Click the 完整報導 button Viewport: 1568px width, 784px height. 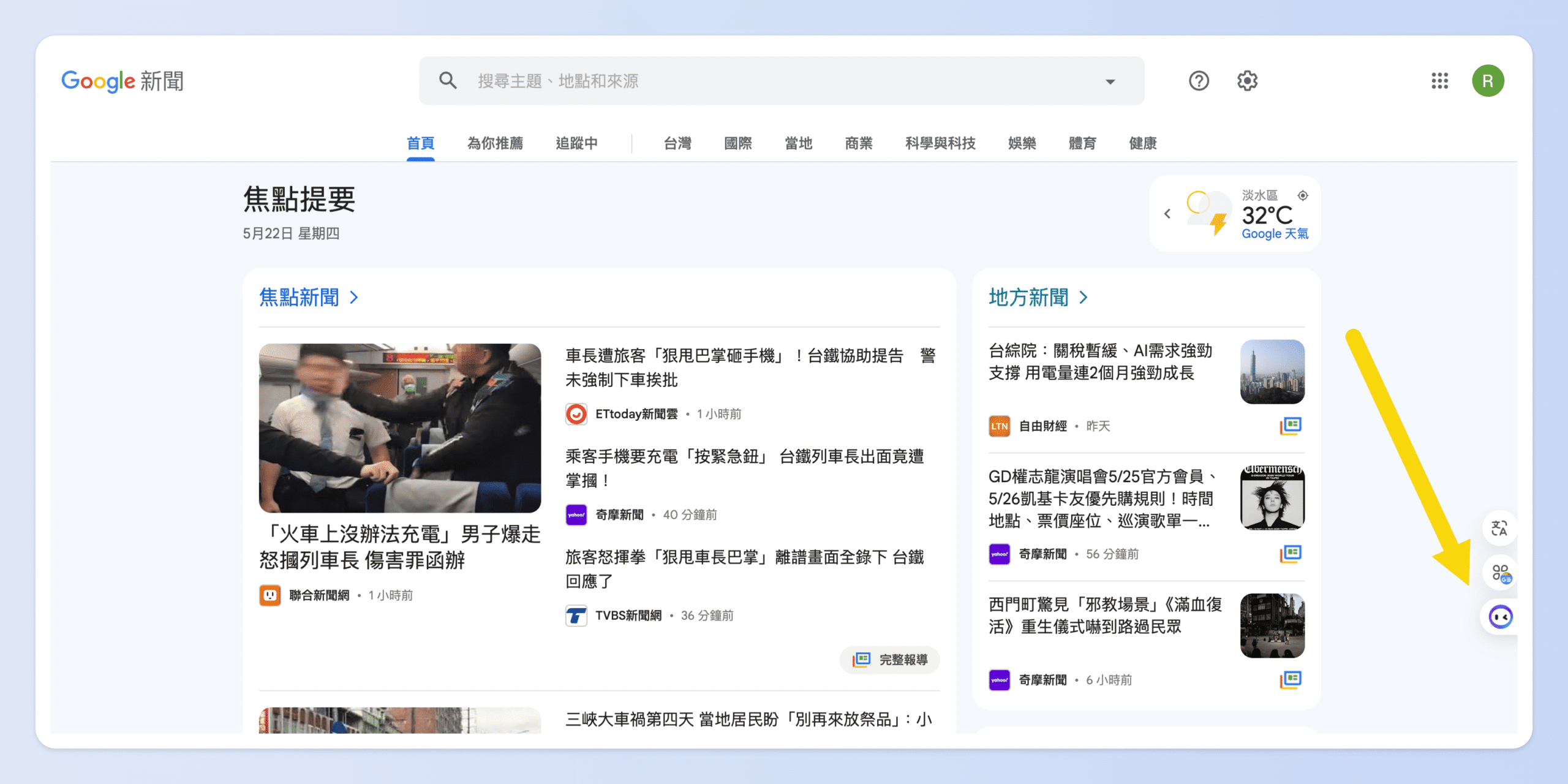[890, 660]
